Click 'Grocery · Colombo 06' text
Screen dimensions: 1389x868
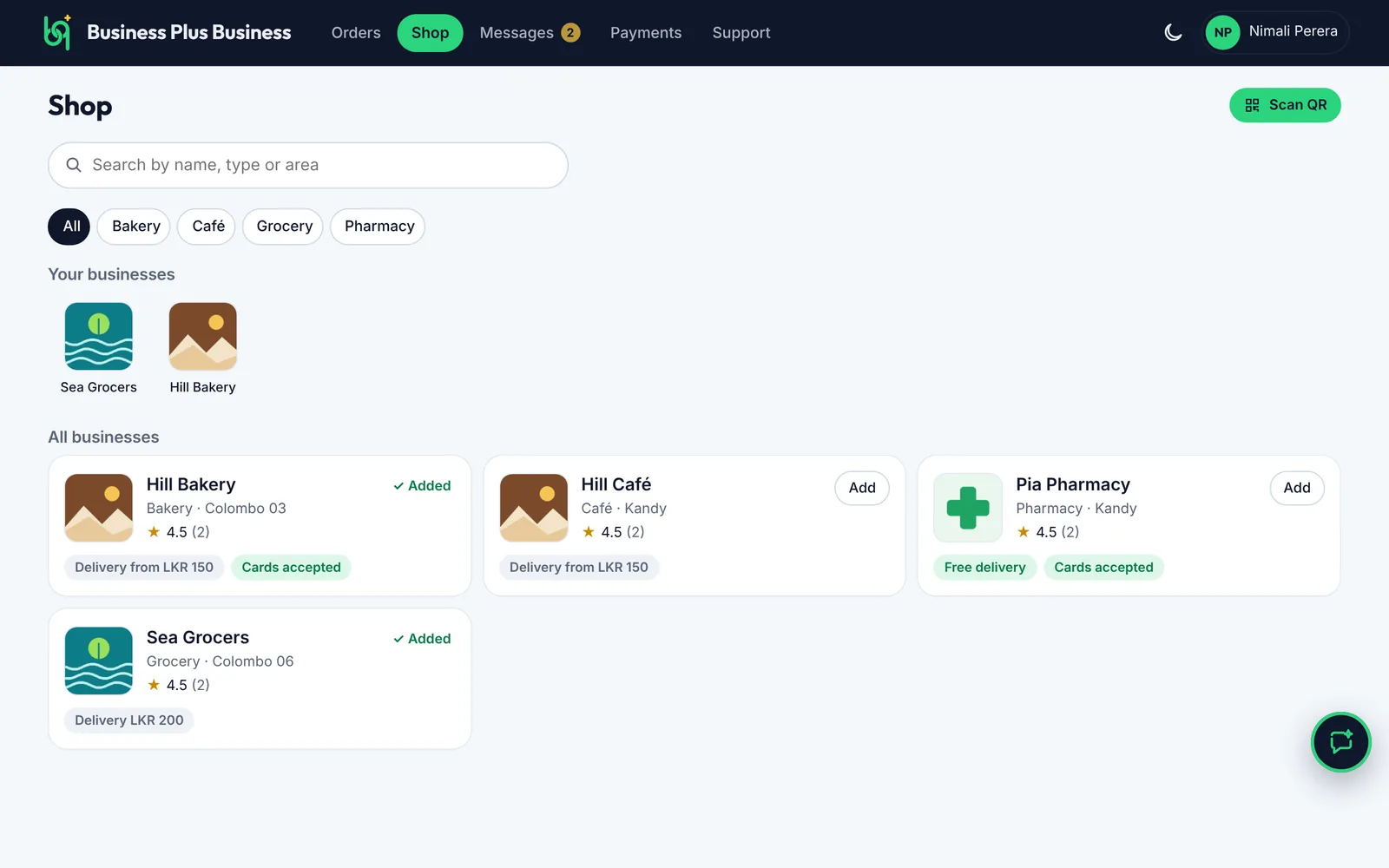221,661
